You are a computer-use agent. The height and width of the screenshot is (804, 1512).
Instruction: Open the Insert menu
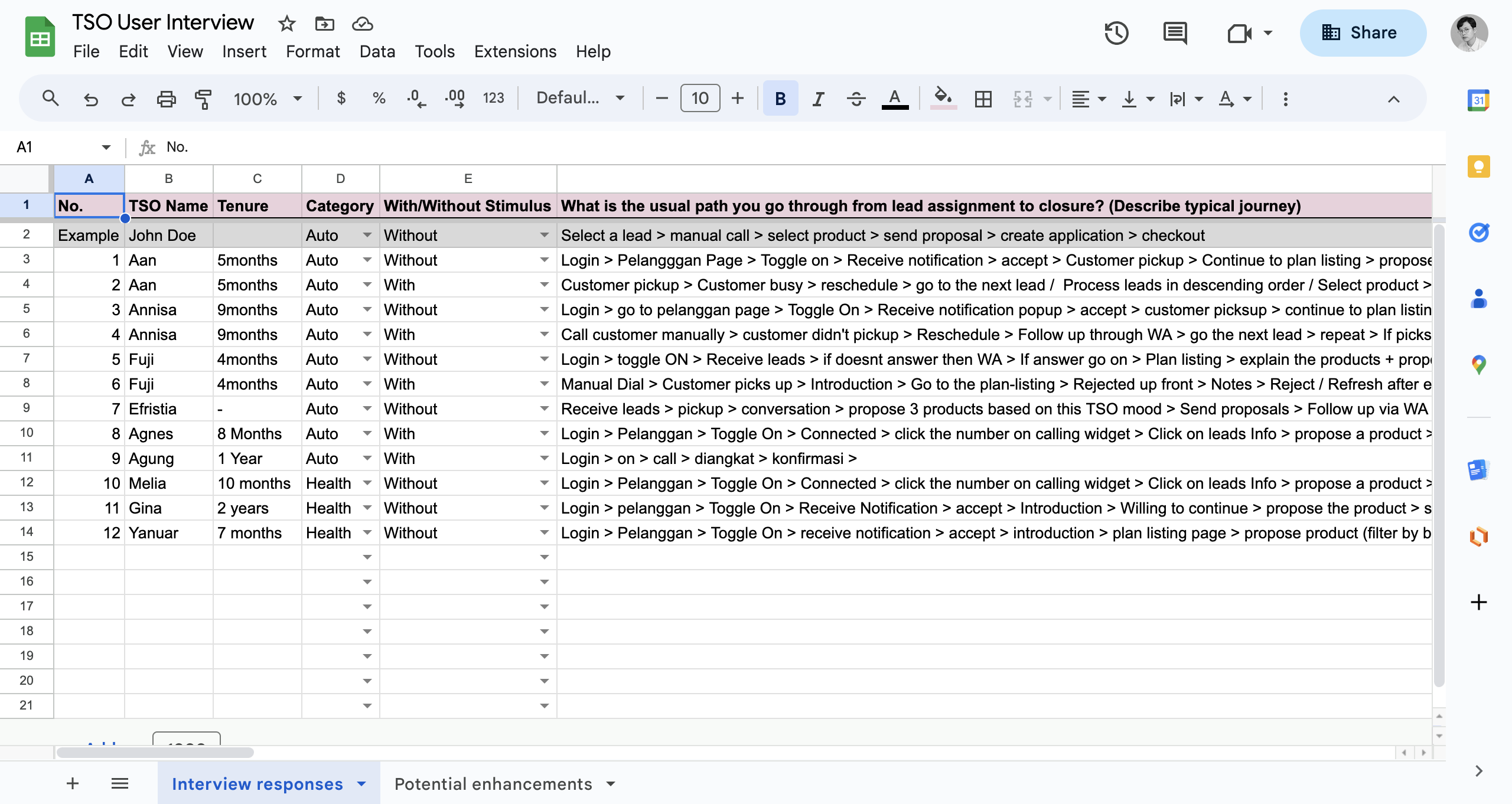click(244, 52)
